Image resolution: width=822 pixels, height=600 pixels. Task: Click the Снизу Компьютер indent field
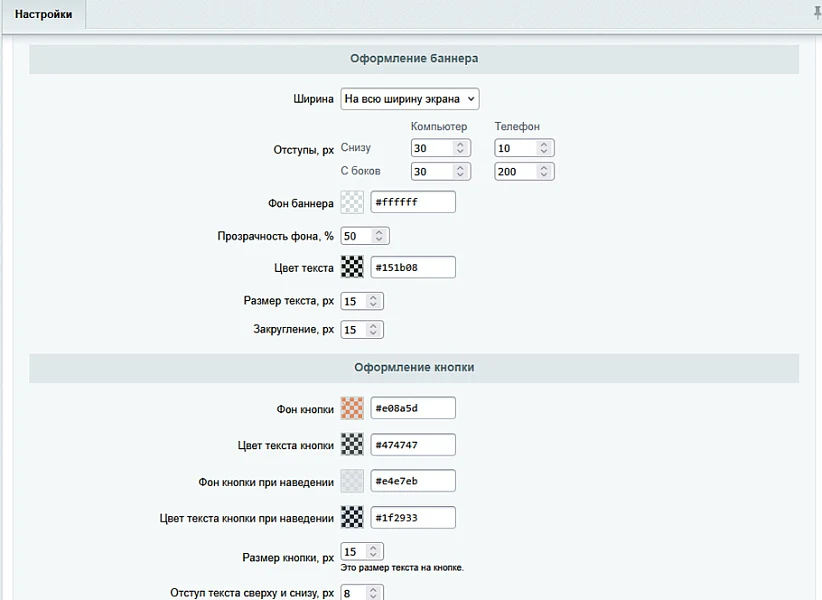[441, 148]
